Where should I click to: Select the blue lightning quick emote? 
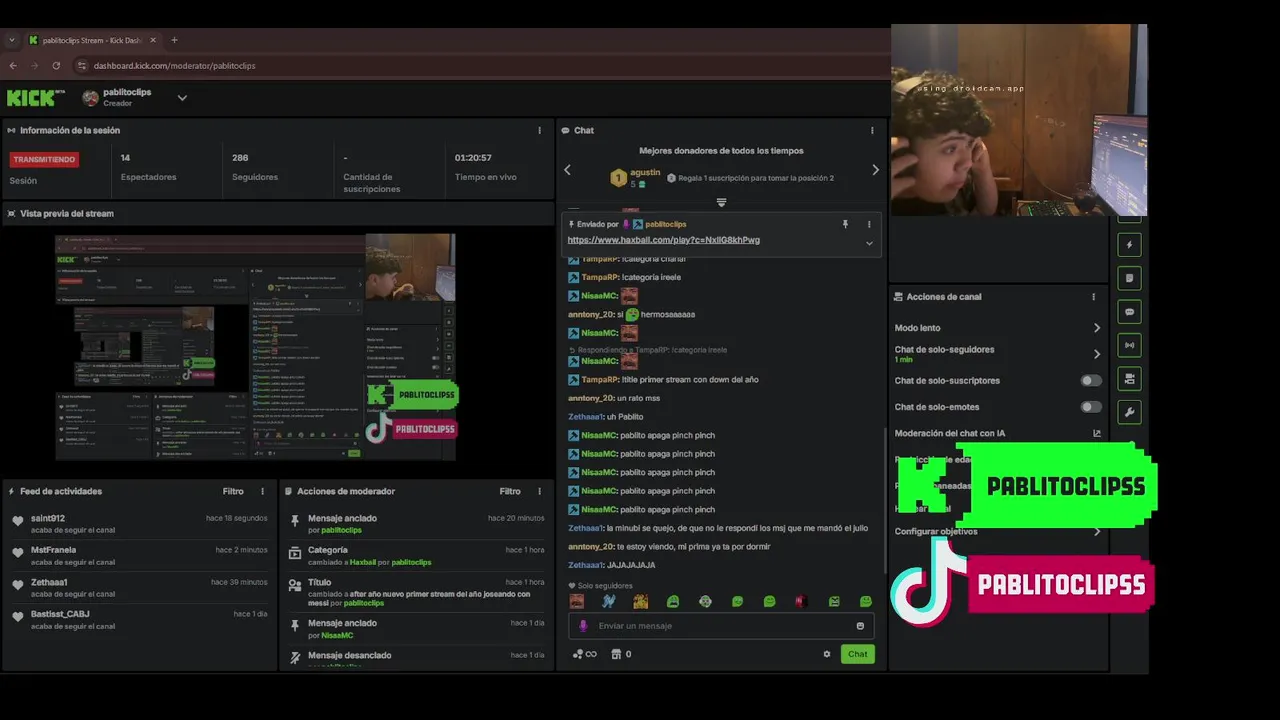608,601
